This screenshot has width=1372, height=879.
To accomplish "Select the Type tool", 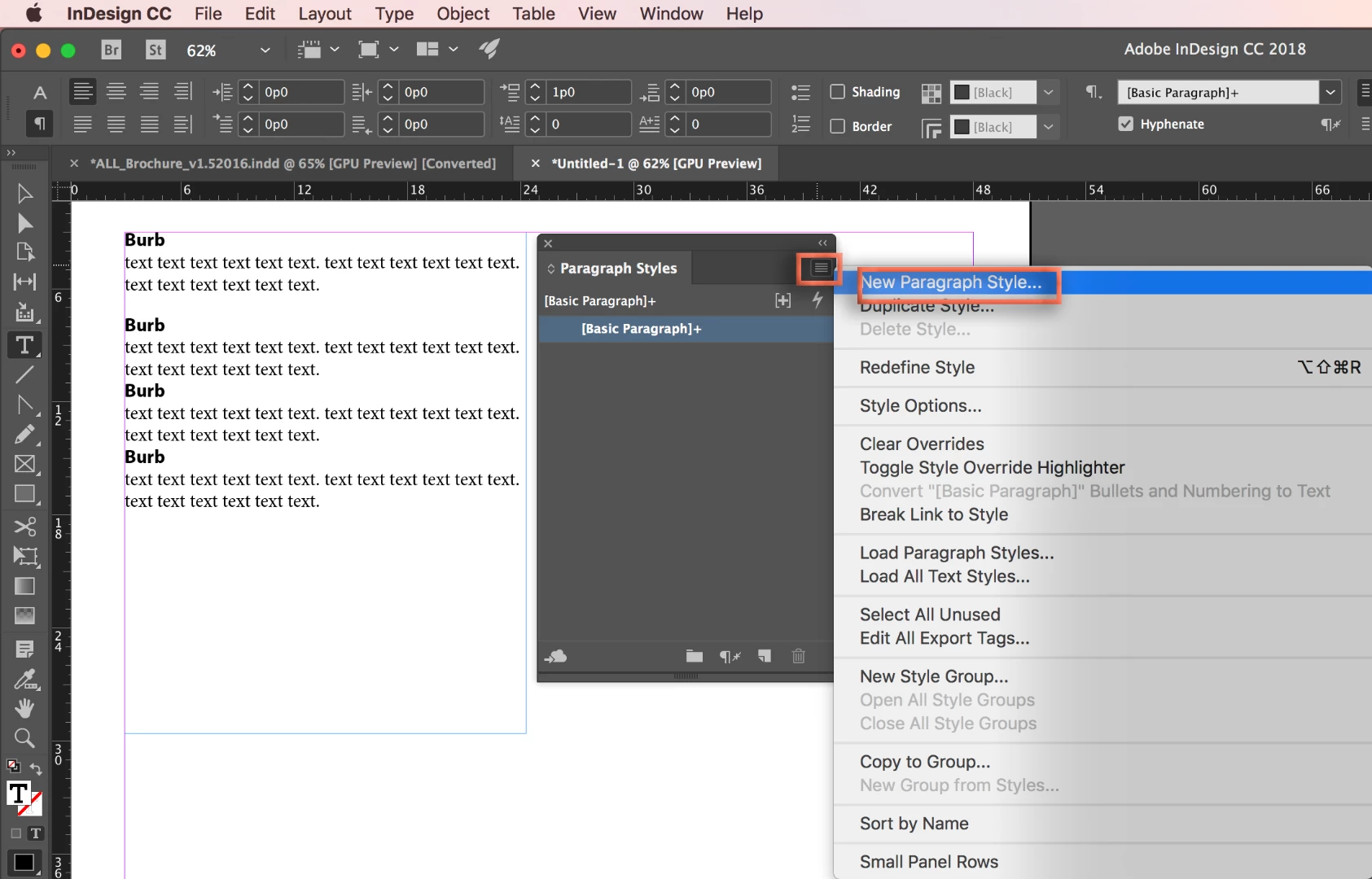I will 24,345.
